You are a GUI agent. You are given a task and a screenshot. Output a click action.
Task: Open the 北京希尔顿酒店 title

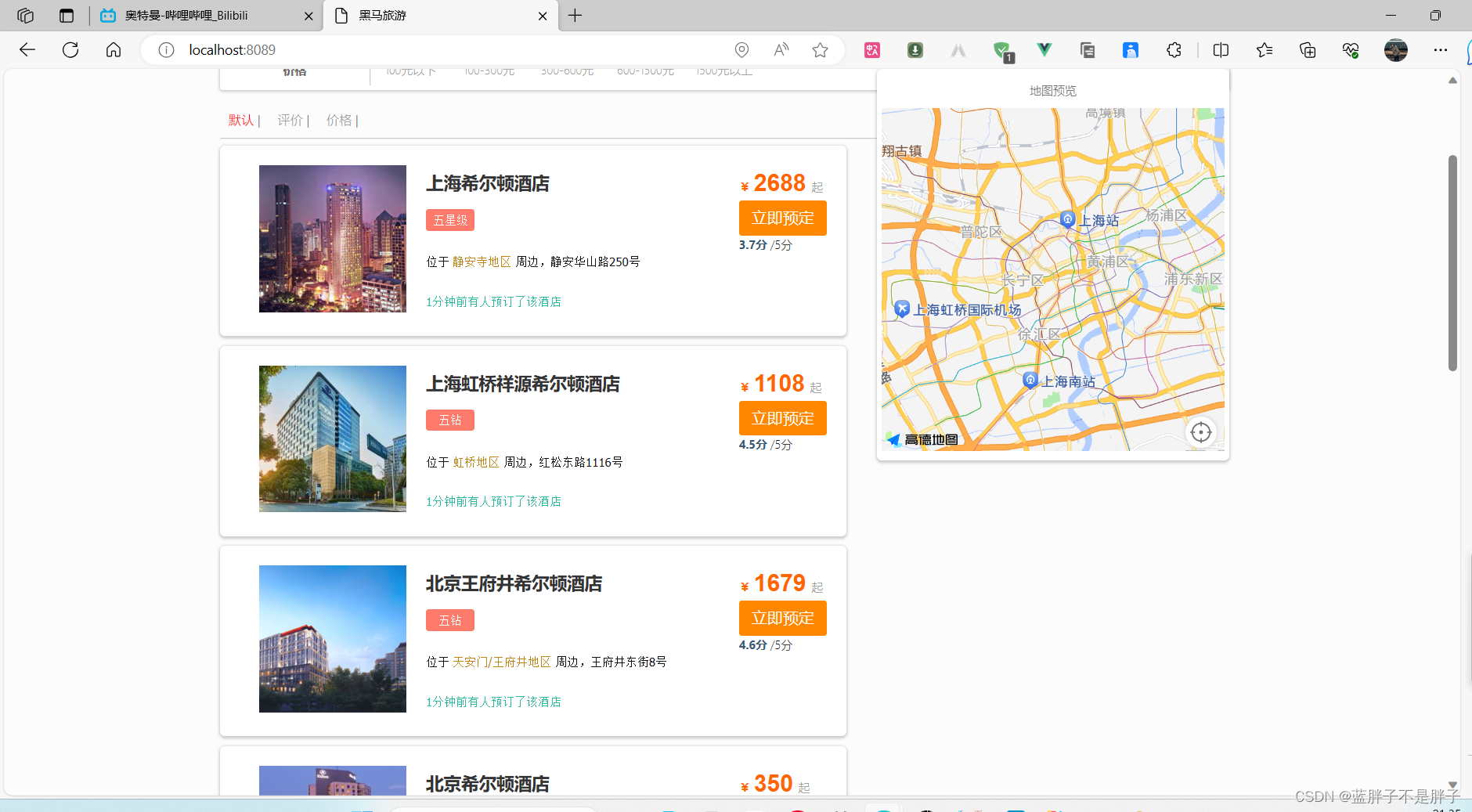point(487,784)
